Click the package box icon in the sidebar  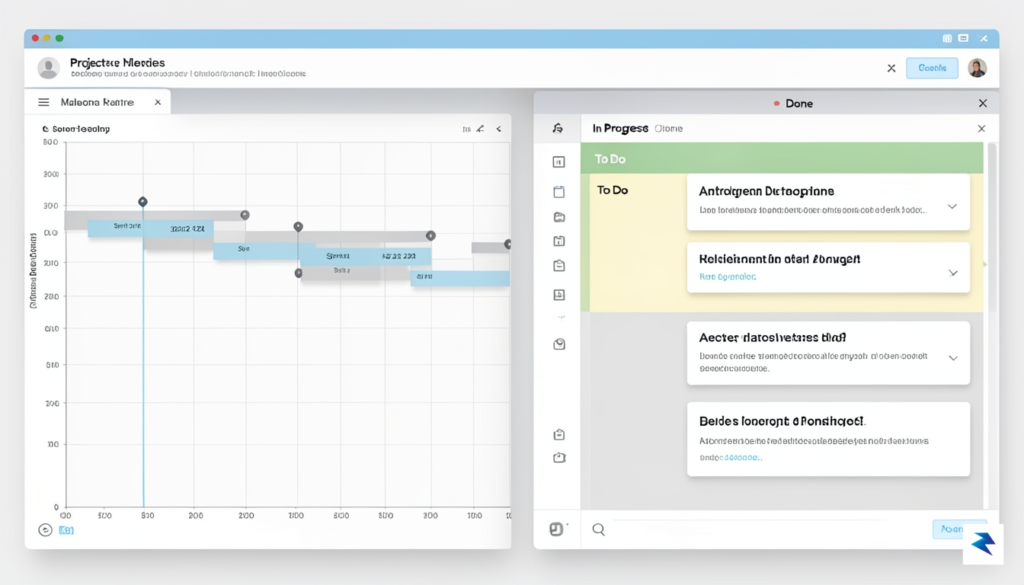click(559, 344)
